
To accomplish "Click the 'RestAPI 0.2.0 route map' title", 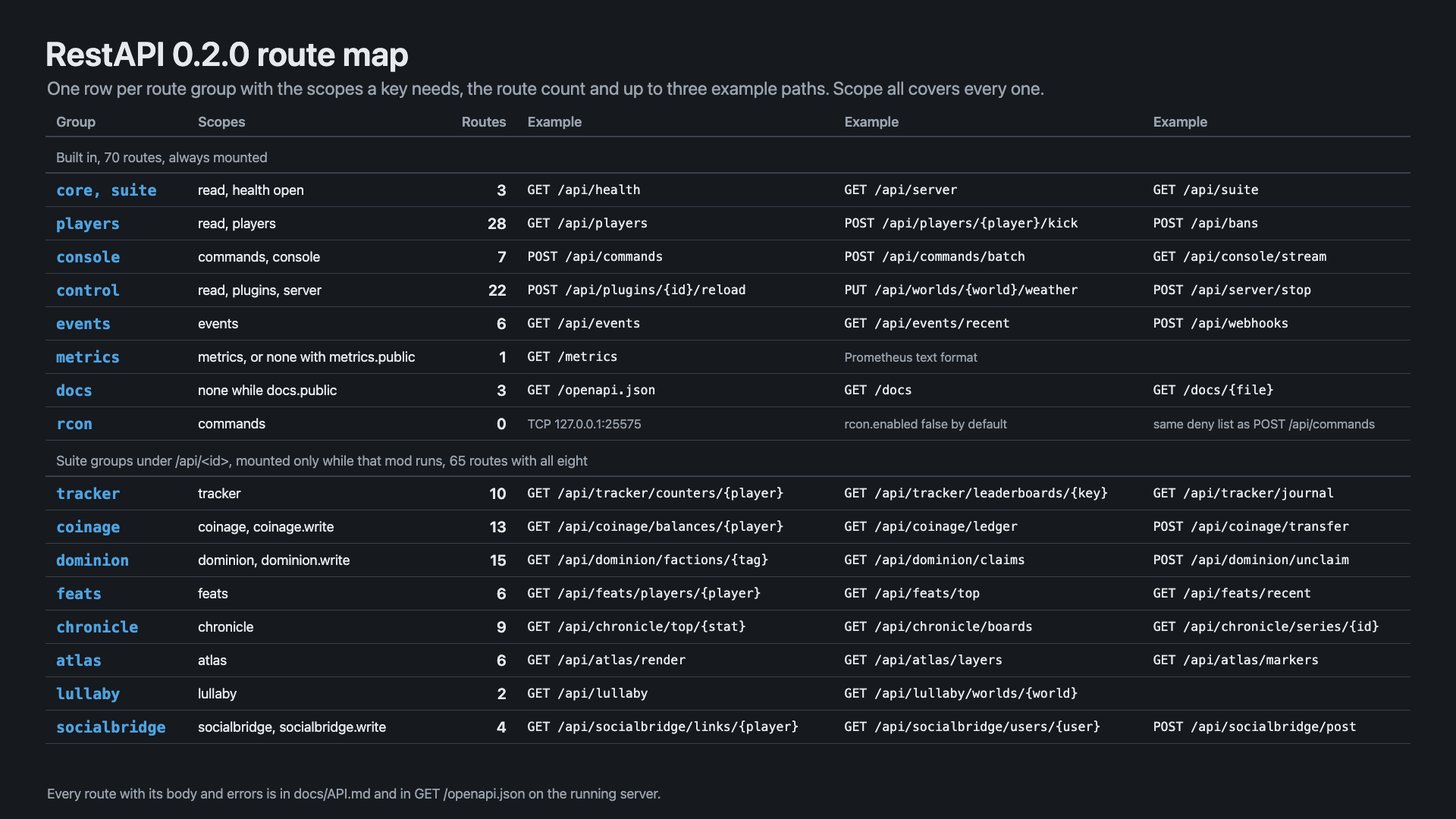I will click(227, 55).
